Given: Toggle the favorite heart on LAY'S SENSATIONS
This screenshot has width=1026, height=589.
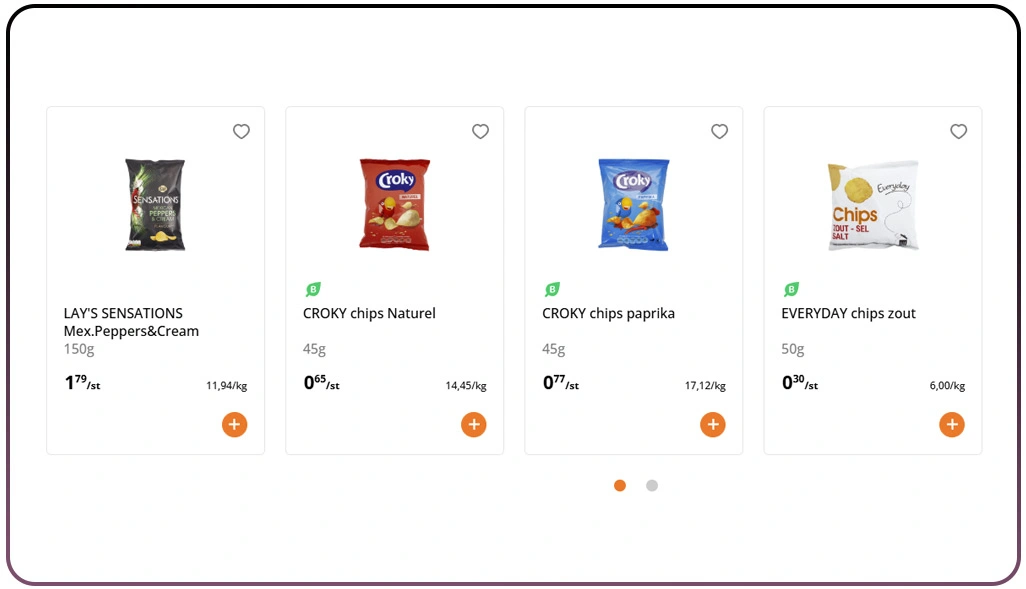Looking at the screenshot, I should (x=241, y=131).
